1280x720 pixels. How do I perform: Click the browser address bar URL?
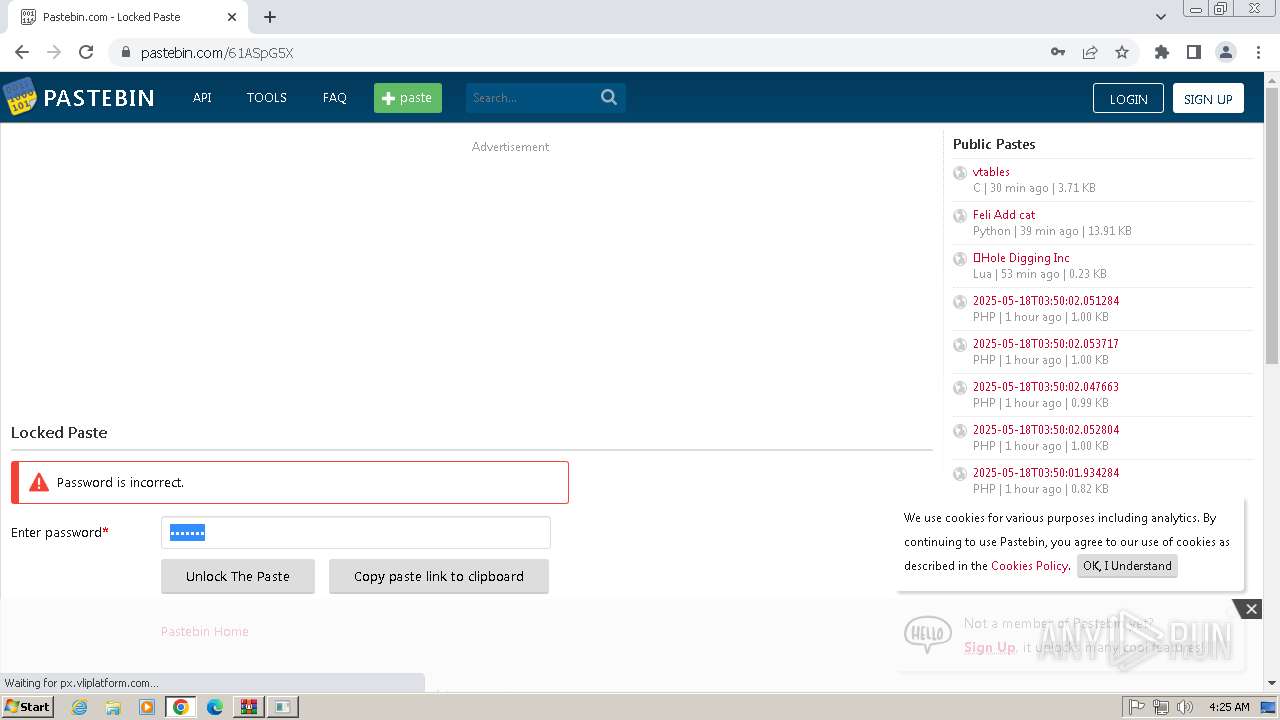click(217, 53)
